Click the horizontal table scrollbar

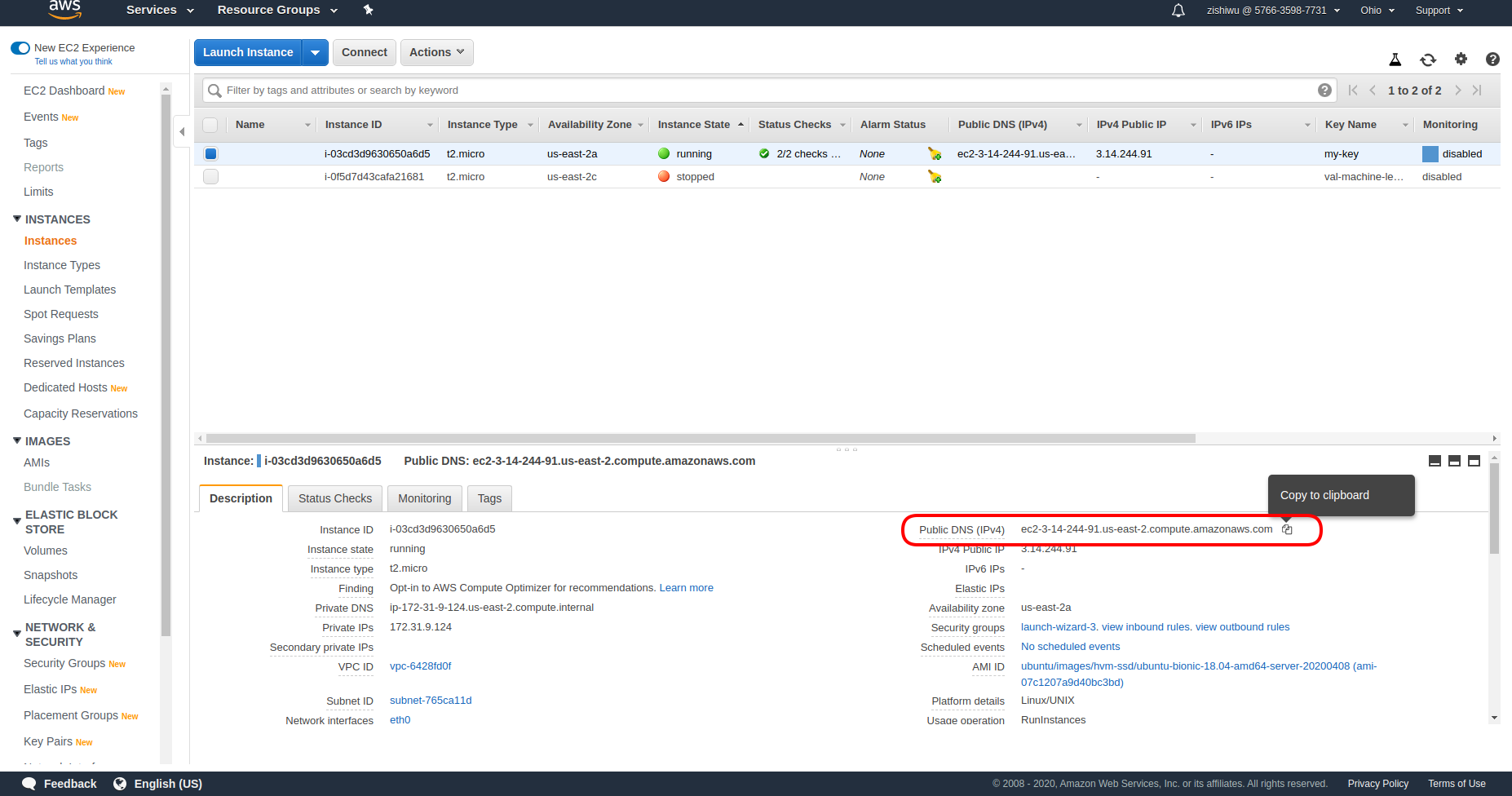pyautogui.click(x=701, y=438)
